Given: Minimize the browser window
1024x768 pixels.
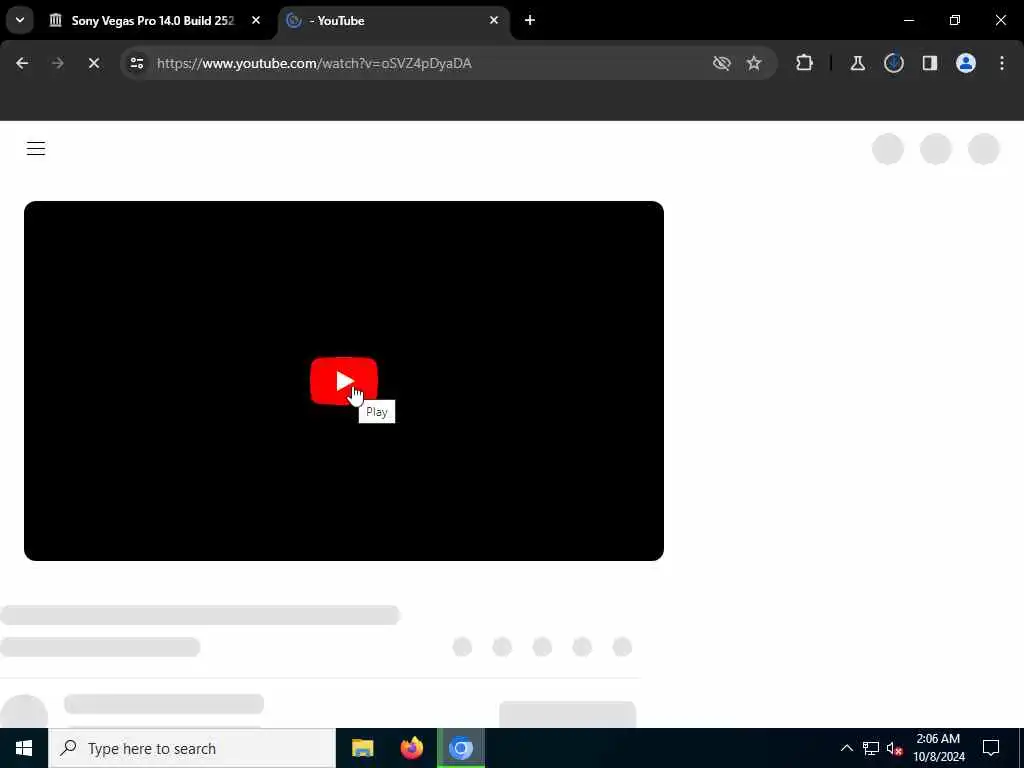Looking at the screenshot, I should [x=908, y=20].
